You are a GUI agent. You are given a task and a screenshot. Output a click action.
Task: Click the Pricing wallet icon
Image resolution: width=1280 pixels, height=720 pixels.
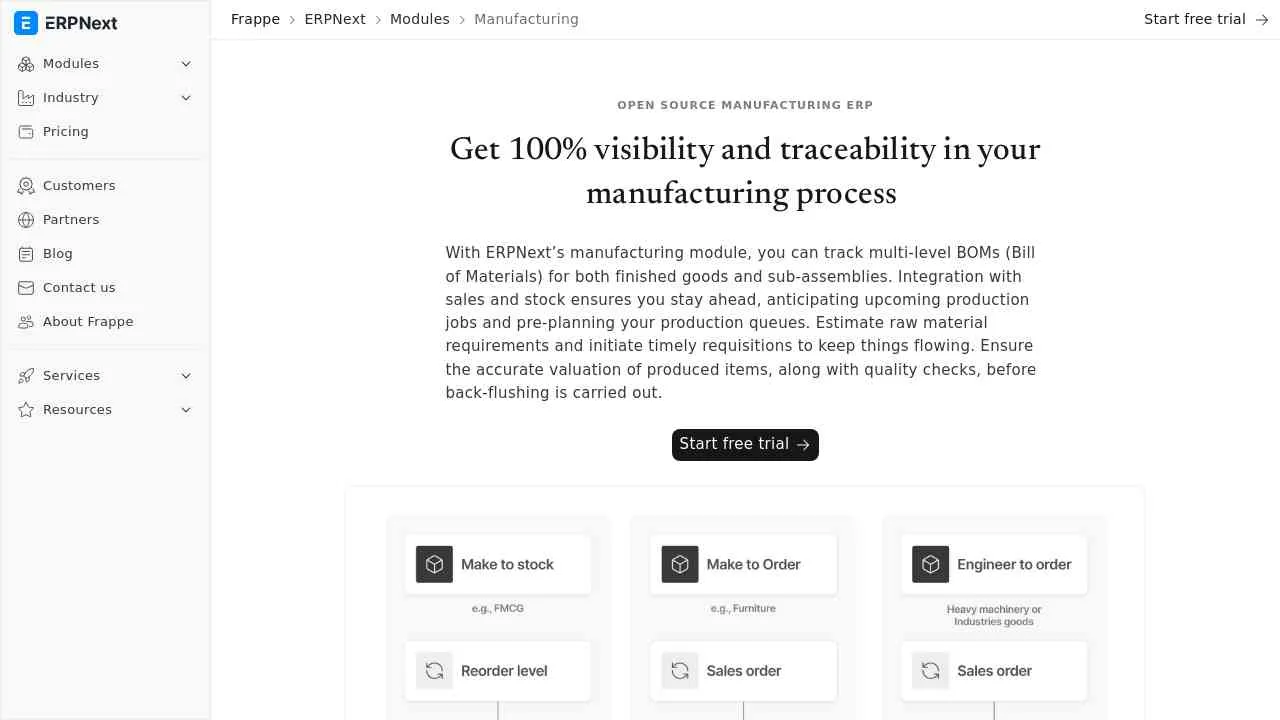pos(26,132)
